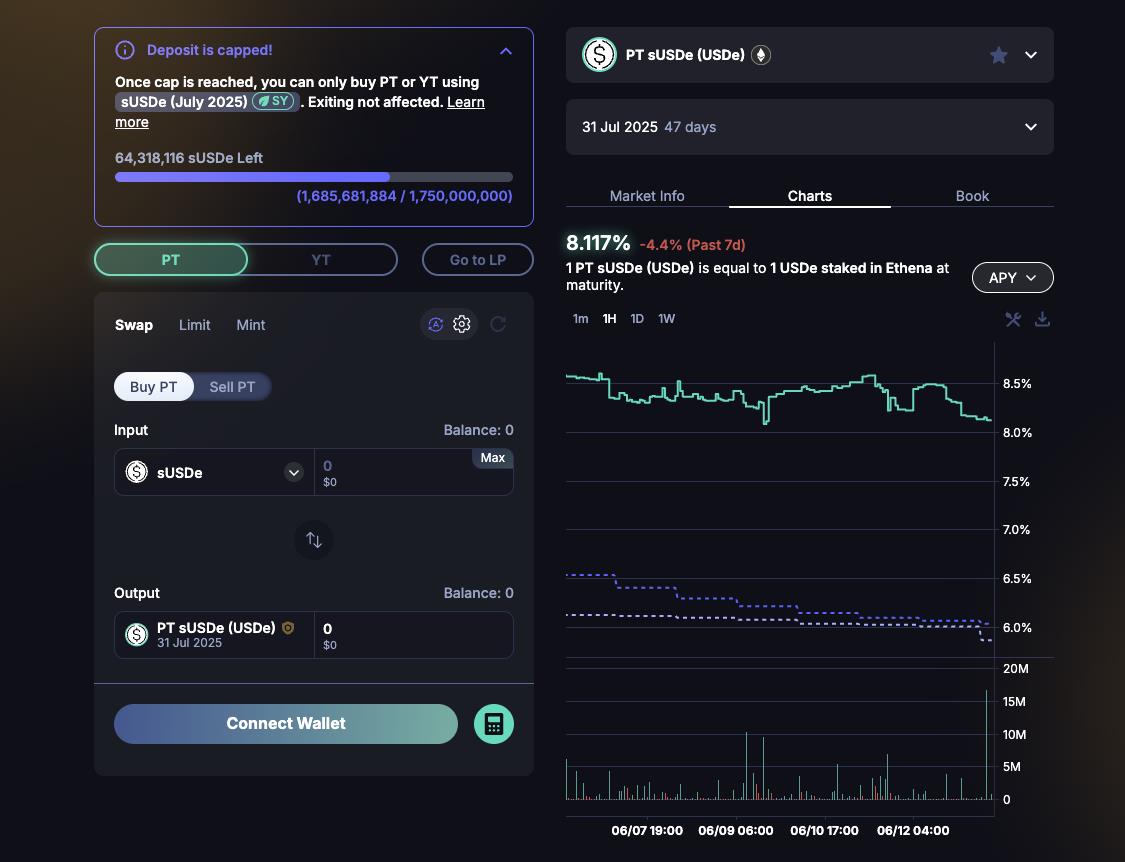Image resolution: width=1125 pixels, height=862 pixels.
Task: Click the 64,318,116 sUSDe Left text
Action: [189, 158]
